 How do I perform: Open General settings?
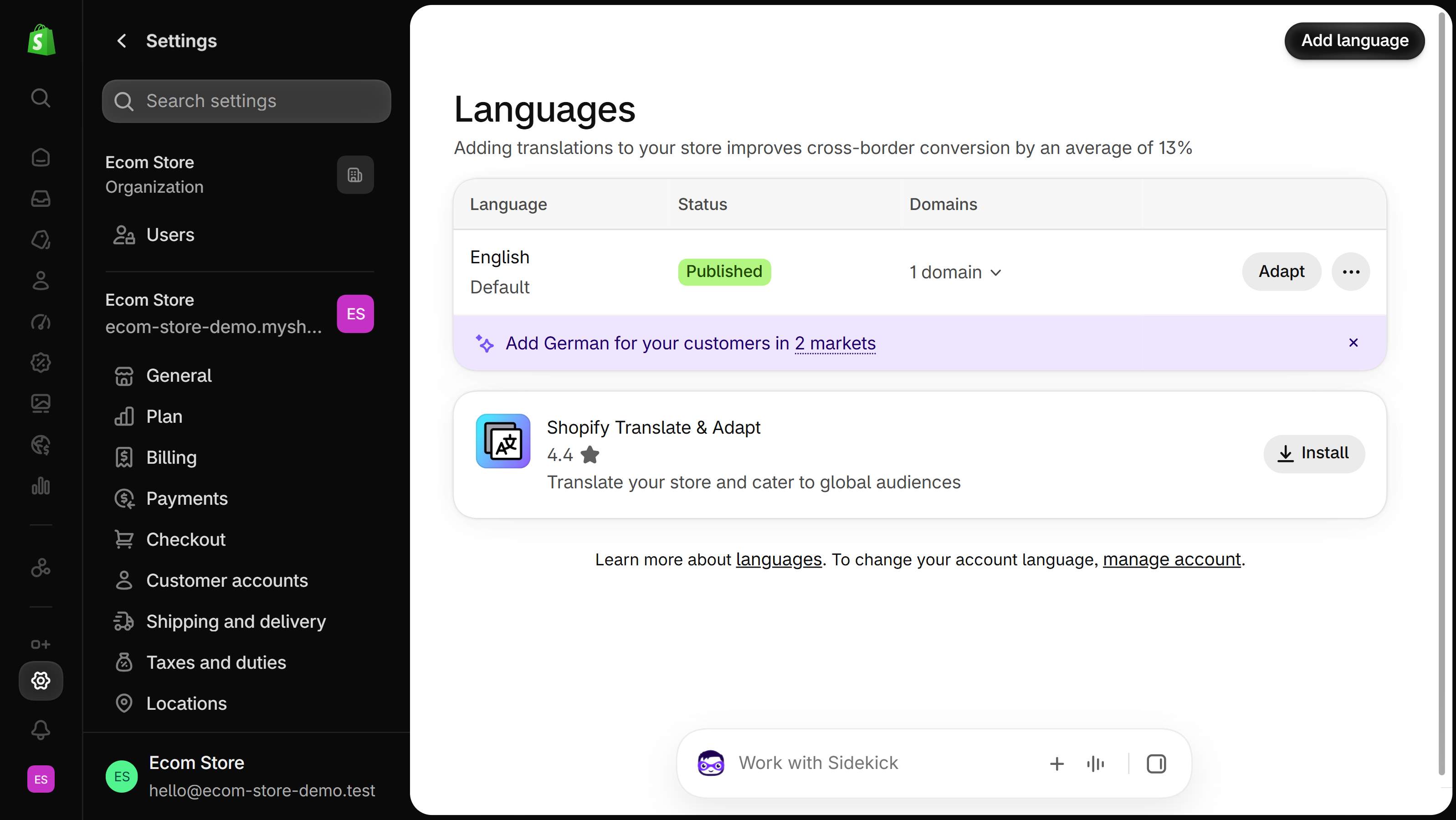coord(239,375)
